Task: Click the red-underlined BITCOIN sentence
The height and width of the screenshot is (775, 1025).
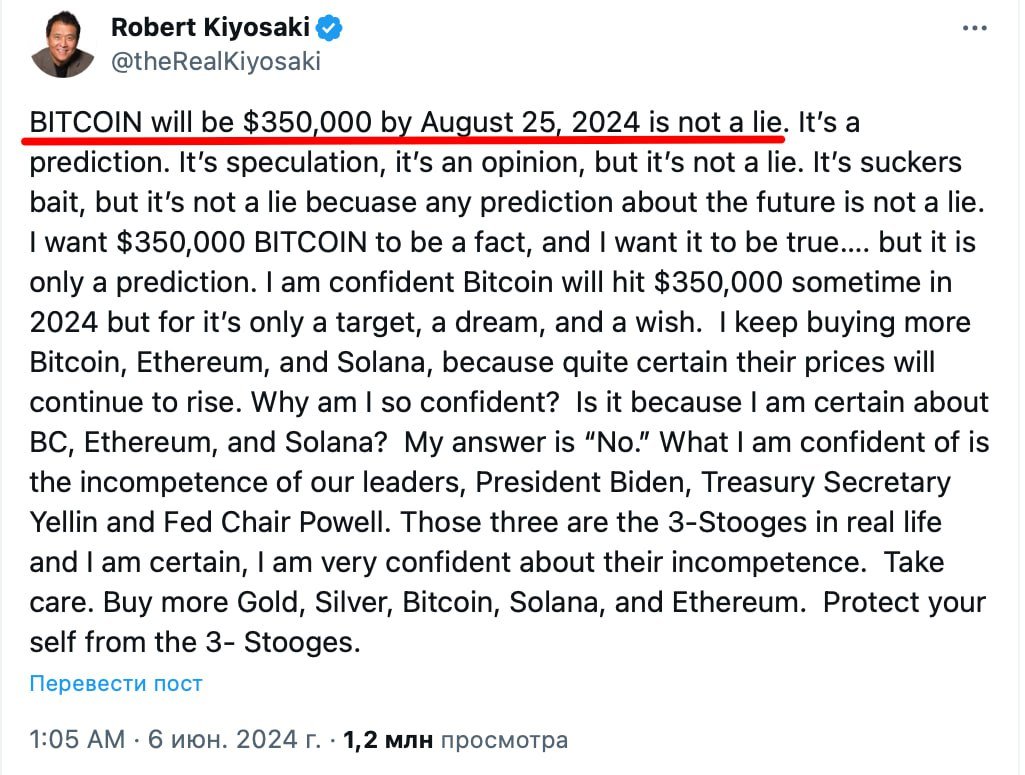Action: tap(405, 123)
